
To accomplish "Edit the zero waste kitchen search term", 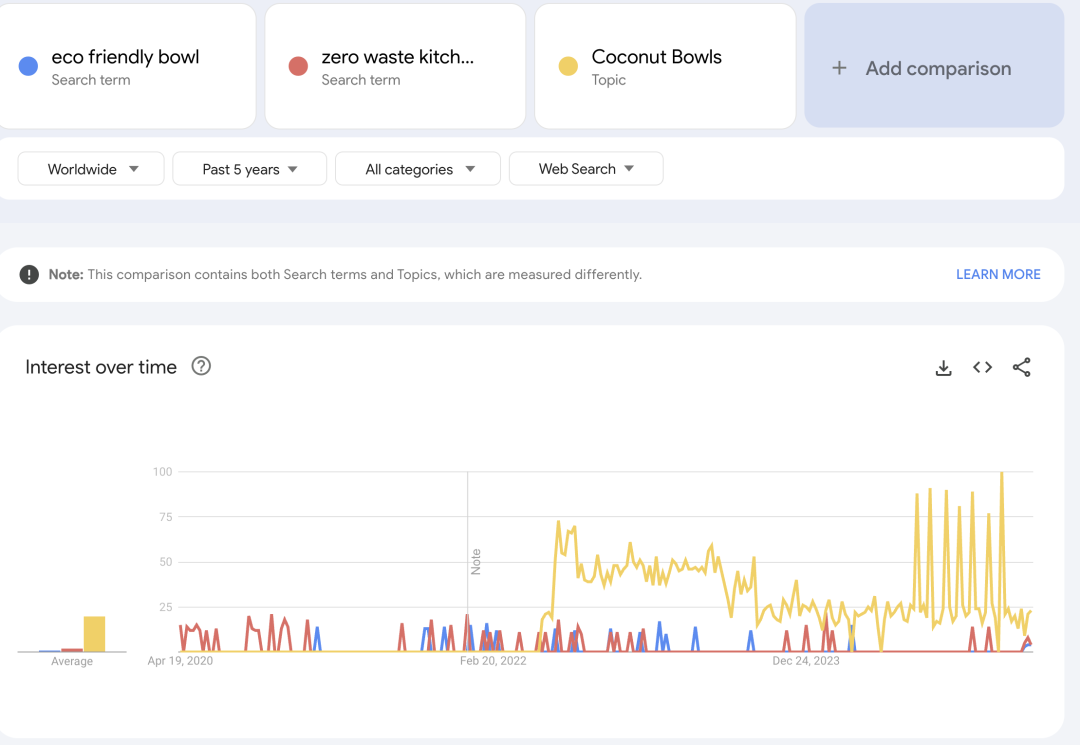I will click(x=397, y=58).
